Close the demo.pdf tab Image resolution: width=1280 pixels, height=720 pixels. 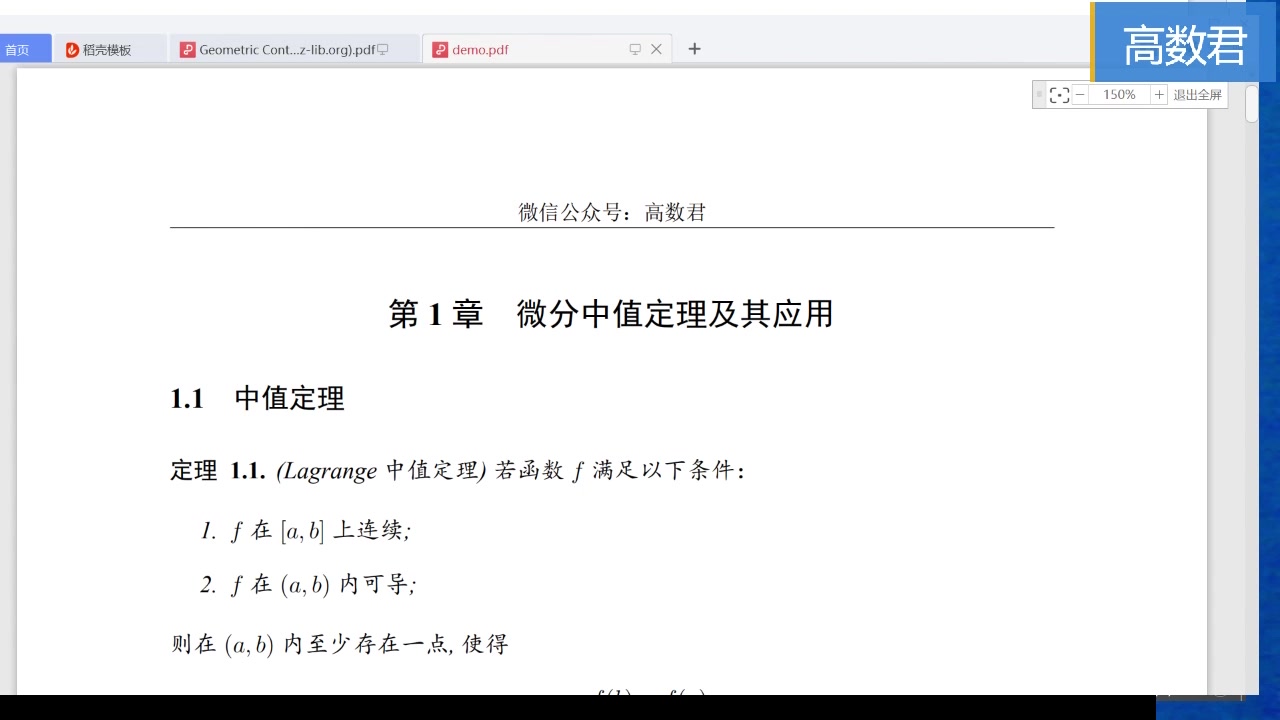656,49
